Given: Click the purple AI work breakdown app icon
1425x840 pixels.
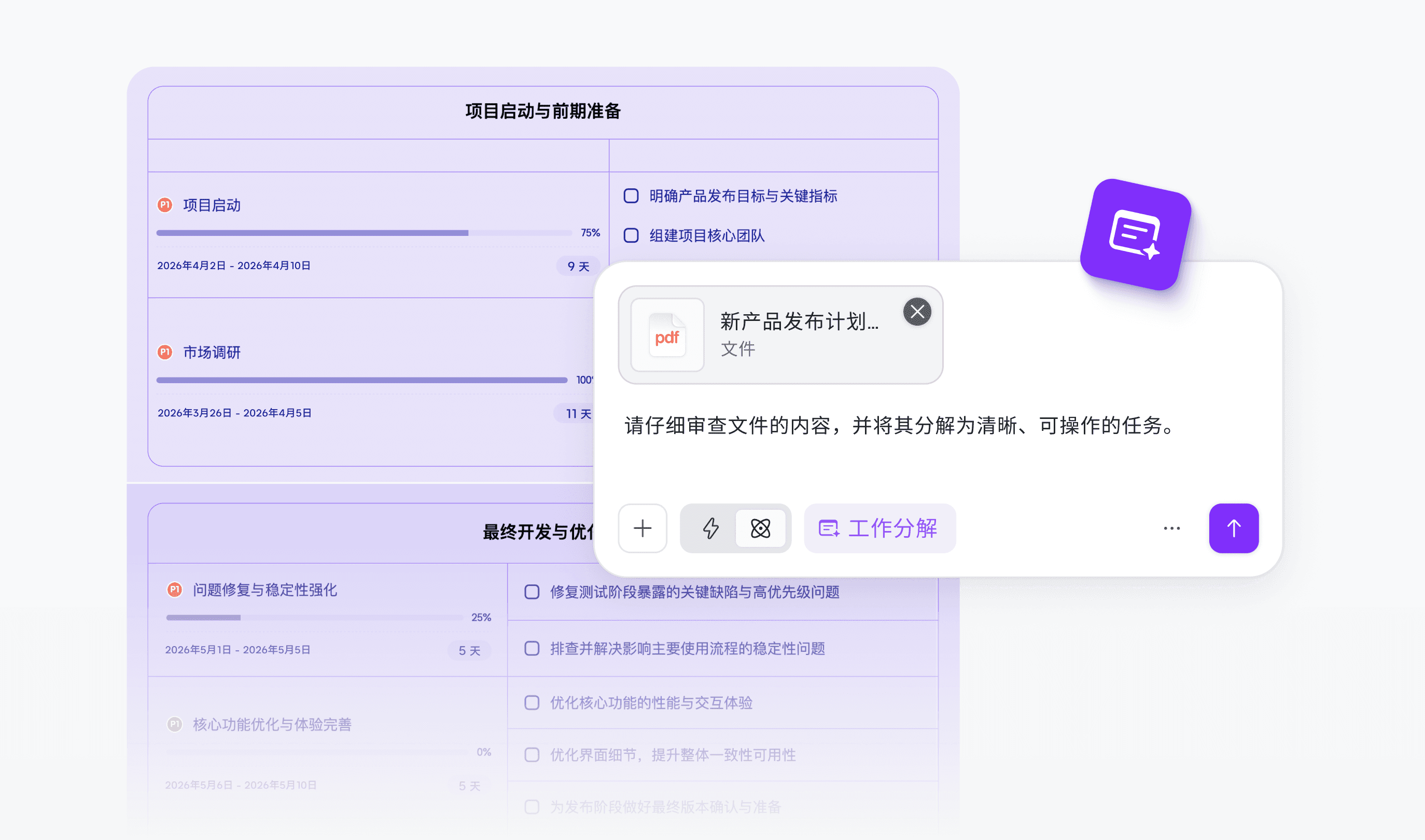Looking at the screenshot, I should (1135, 234).
